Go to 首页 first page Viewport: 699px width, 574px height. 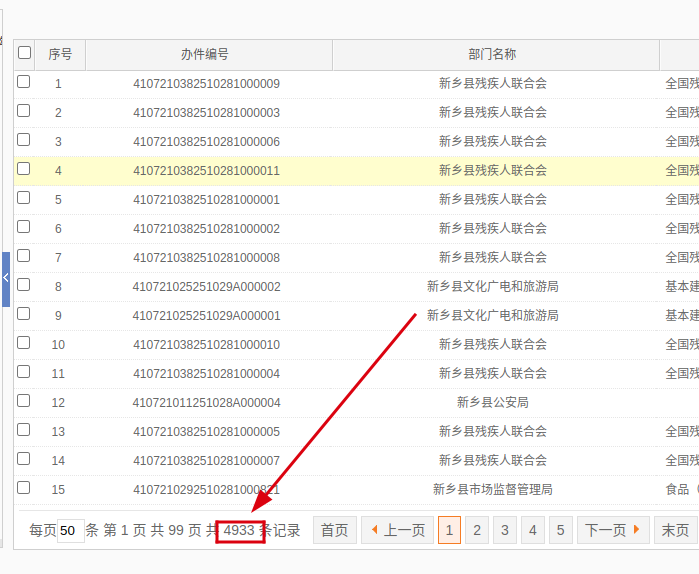[x=334, y=530]
